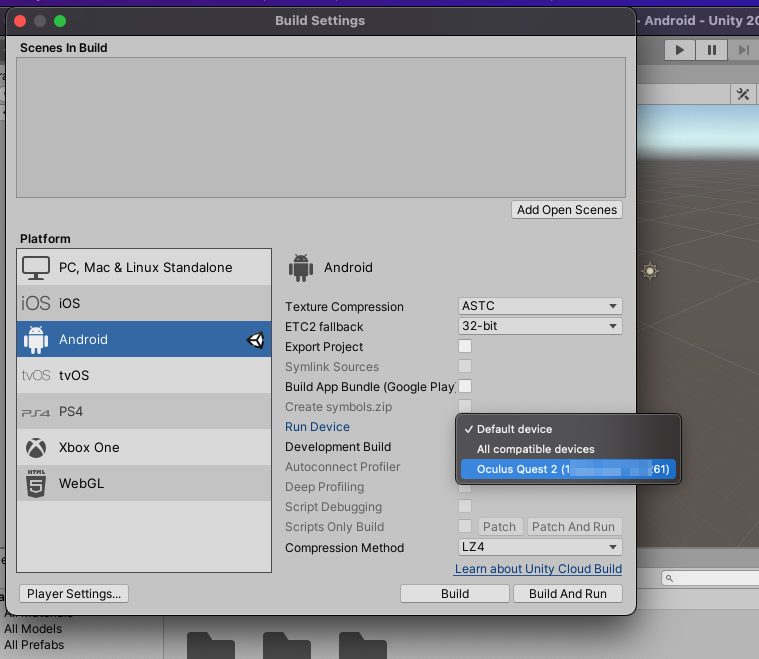Select All Models in Project favorites
Viewport: 759px width, 659px height.
pos(33,629)
